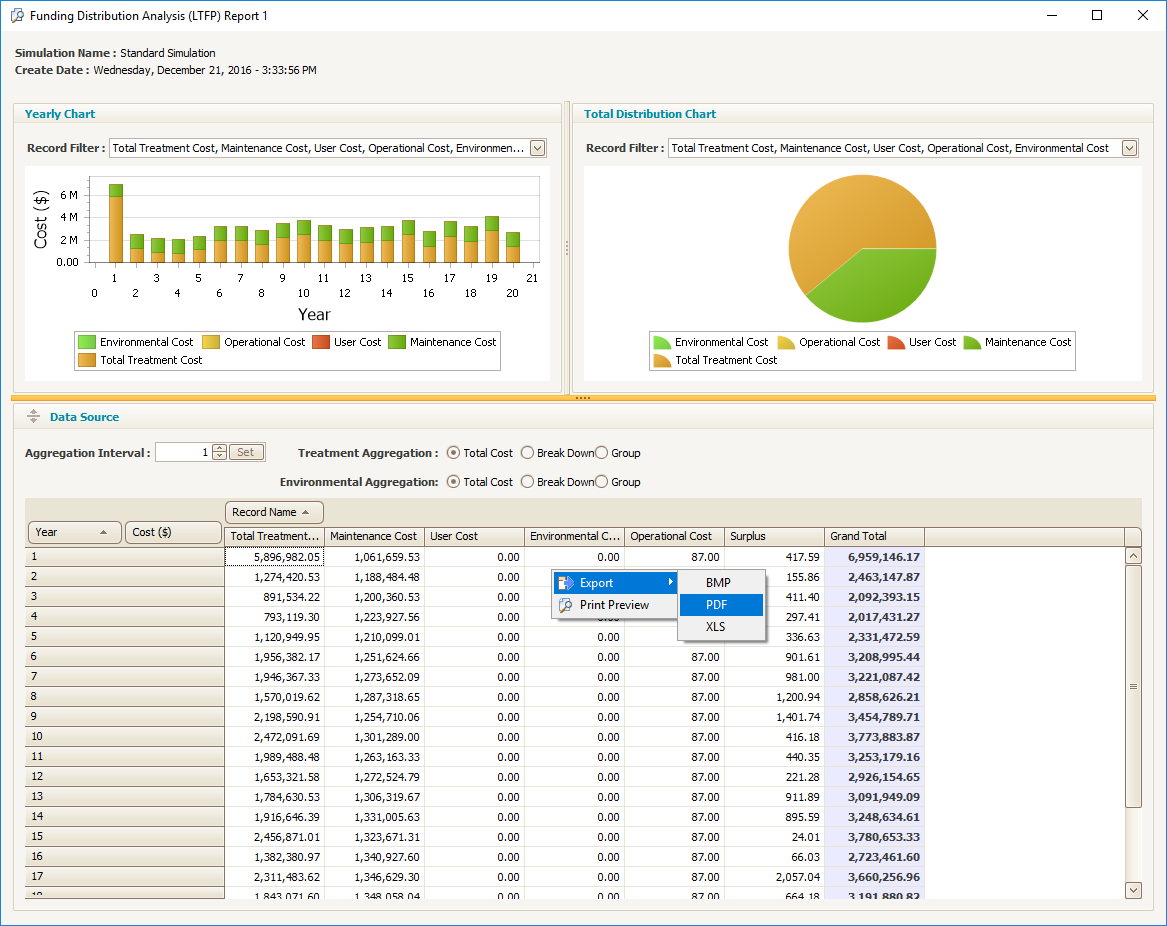The image size is (1167, 926).
Task: Choose PDF from the Export submenu
Action: (716, 605)
